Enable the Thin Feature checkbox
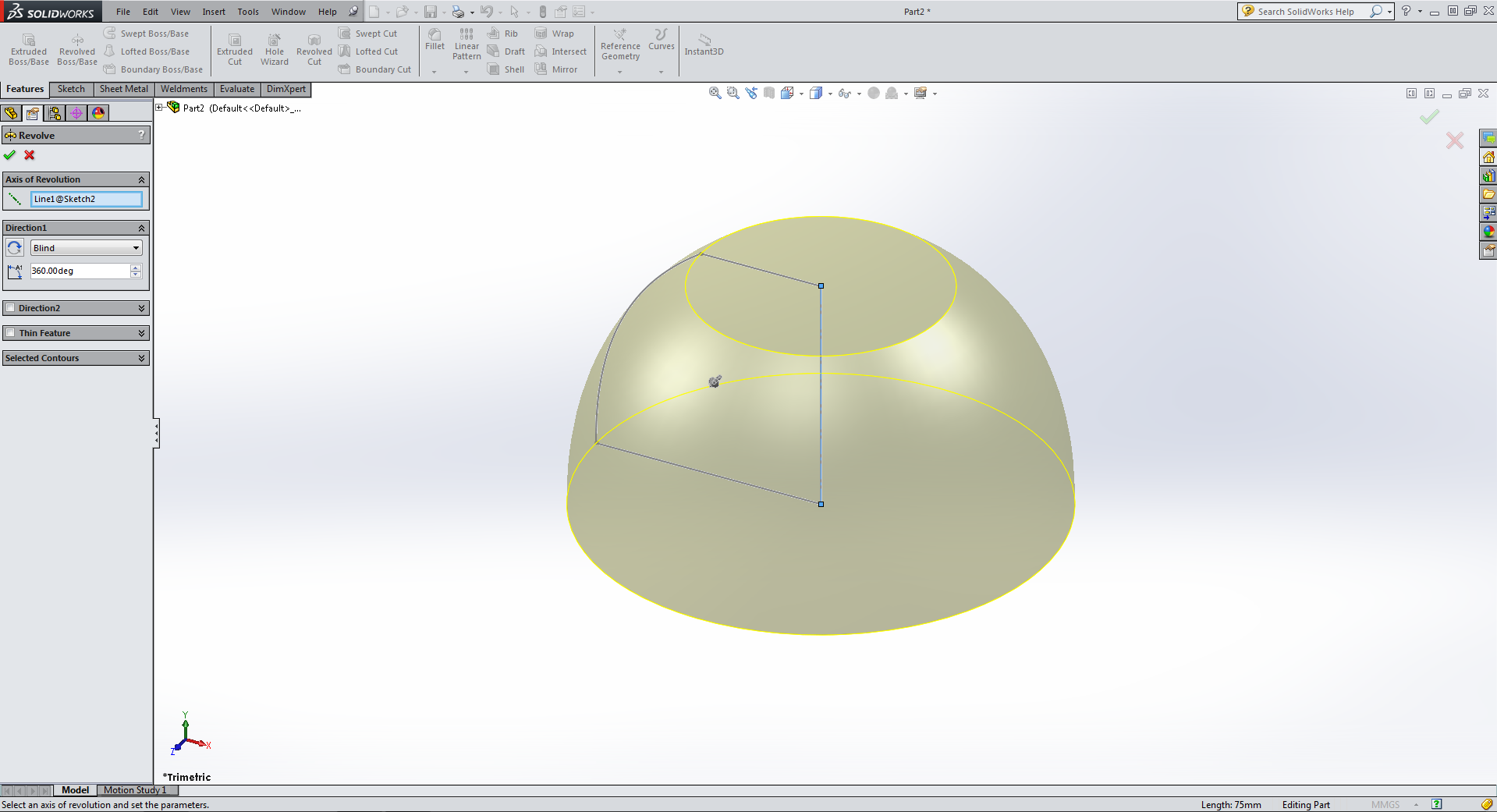Image resolution: width=1497 pixels, height=812 pixels. pyautogui.click(x=11, y=333)
